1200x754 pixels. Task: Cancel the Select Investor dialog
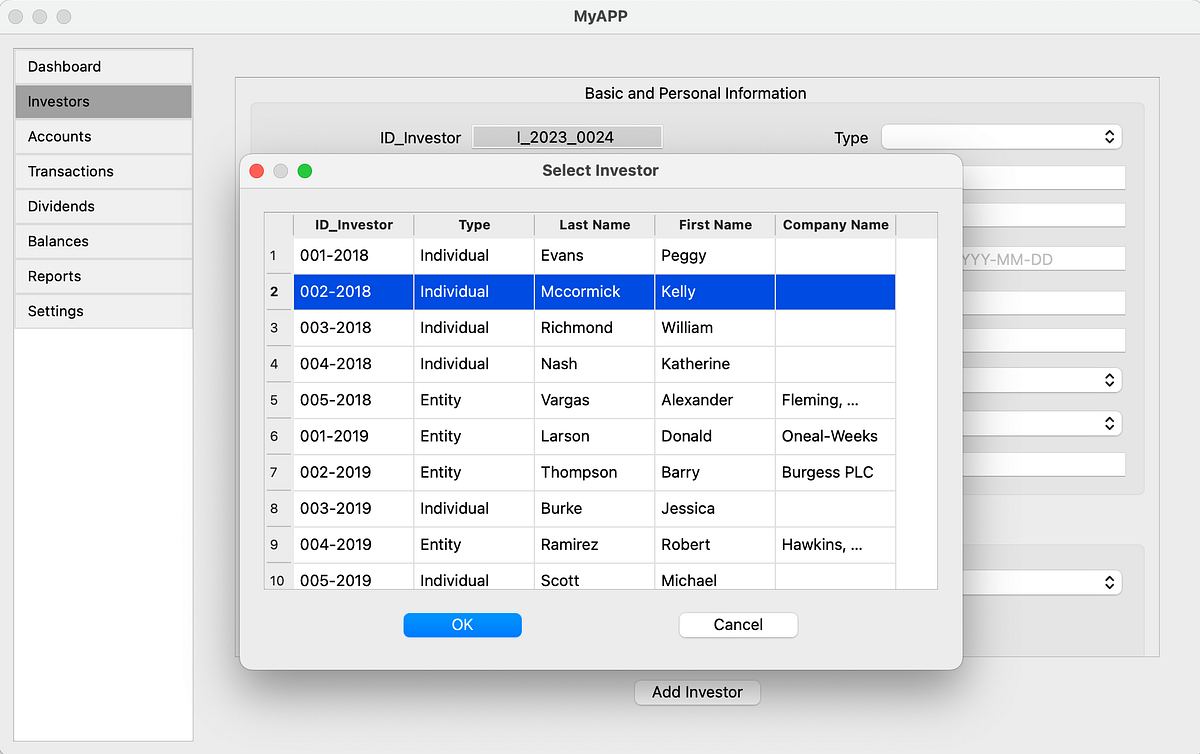click(x=738, y=625)
